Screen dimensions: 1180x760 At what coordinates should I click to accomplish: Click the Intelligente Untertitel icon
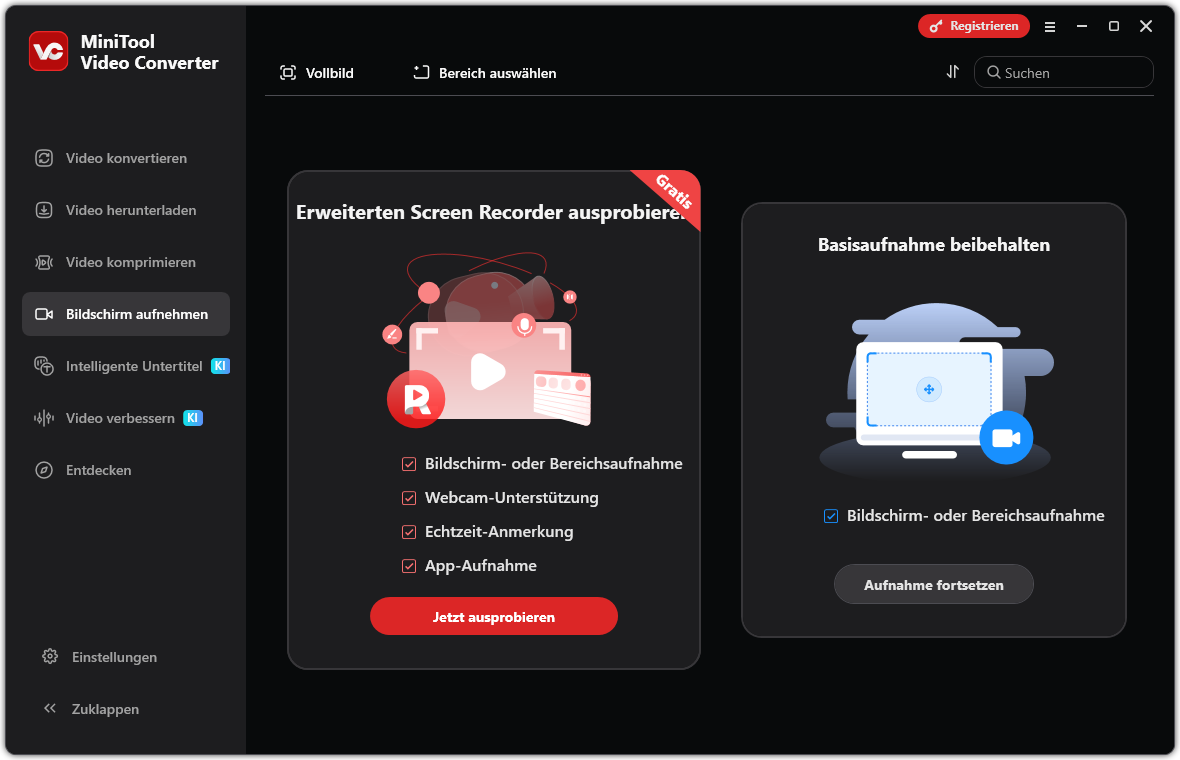pos(44,366)
